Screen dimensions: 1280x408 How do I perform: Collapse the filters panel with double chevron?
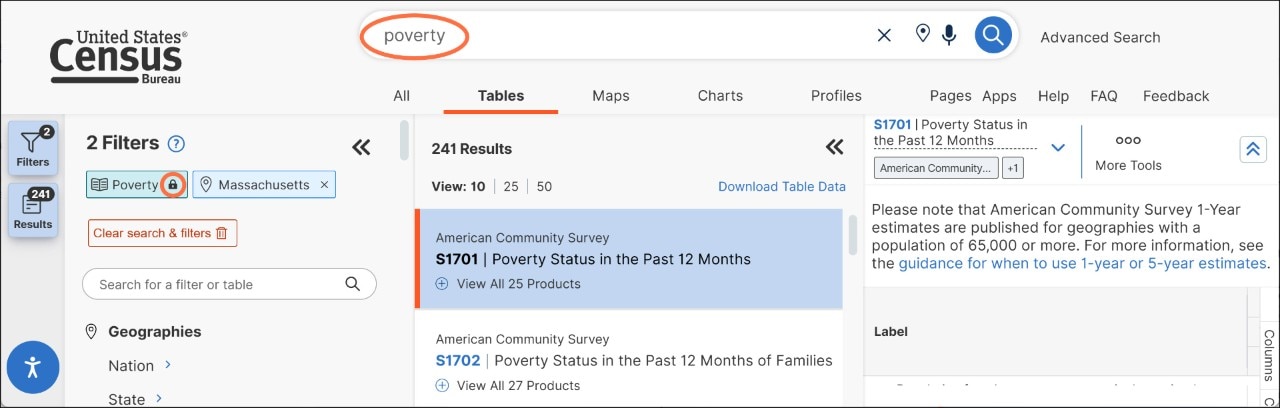361,148
